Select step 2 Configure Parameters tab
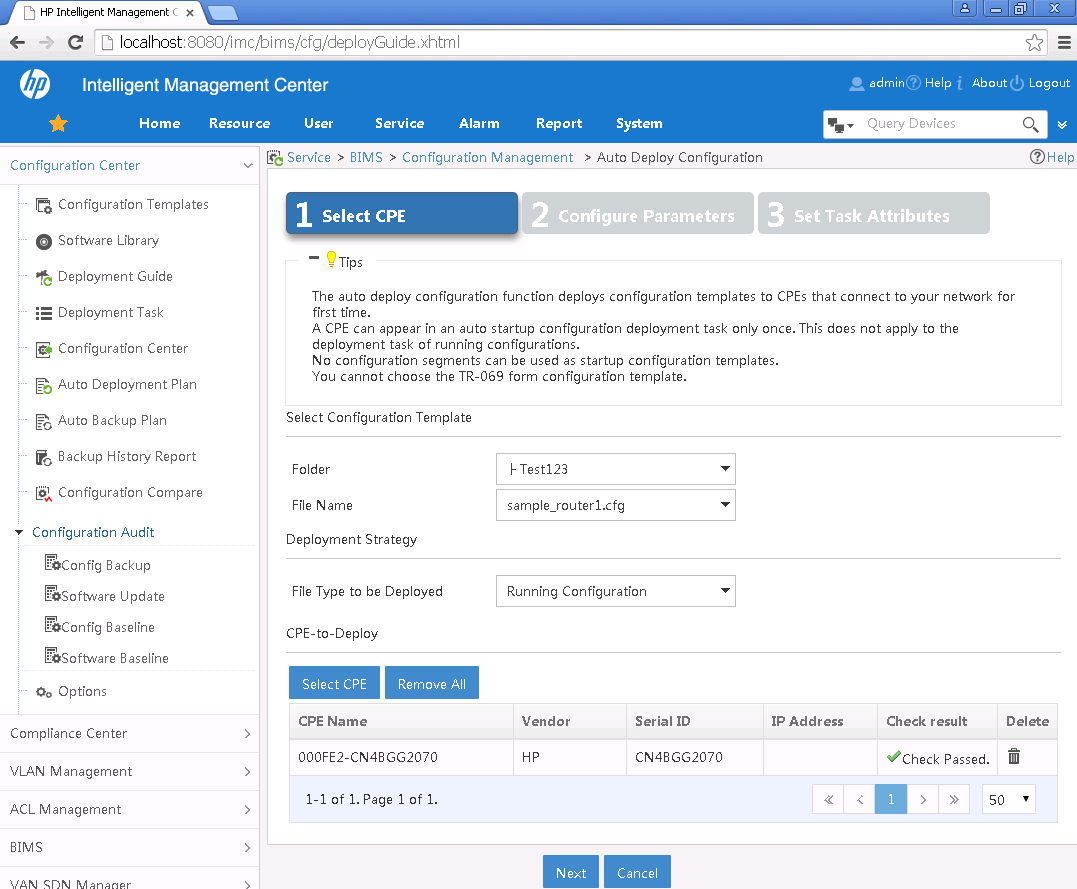The image size is (1077, 889). click(637, 214)
